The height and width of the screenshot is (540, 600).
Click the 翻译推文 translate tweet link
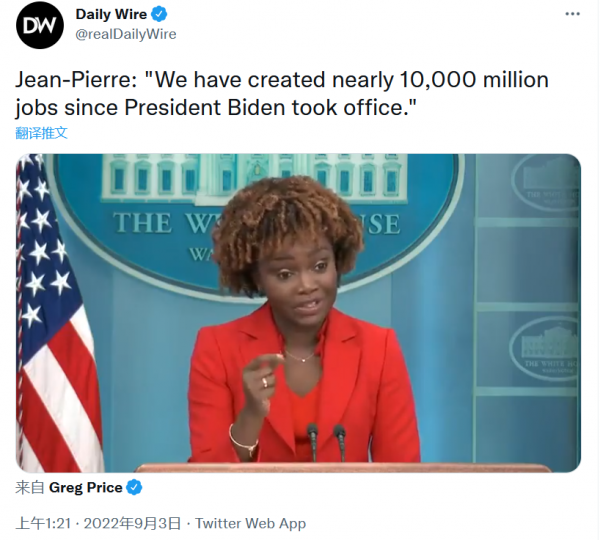(x=41, y=133)
